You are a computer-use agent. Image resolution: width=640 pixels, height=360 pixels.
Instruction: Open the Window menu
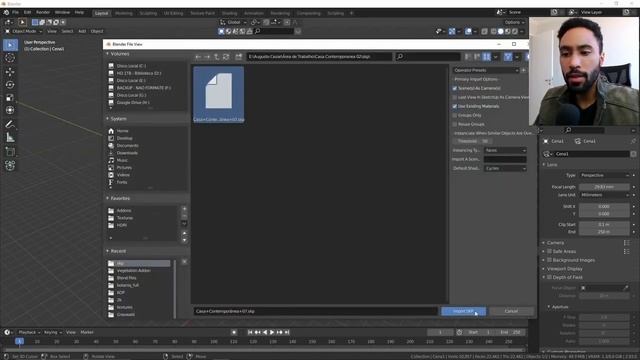pyautogui.click(x=62, y=13)
